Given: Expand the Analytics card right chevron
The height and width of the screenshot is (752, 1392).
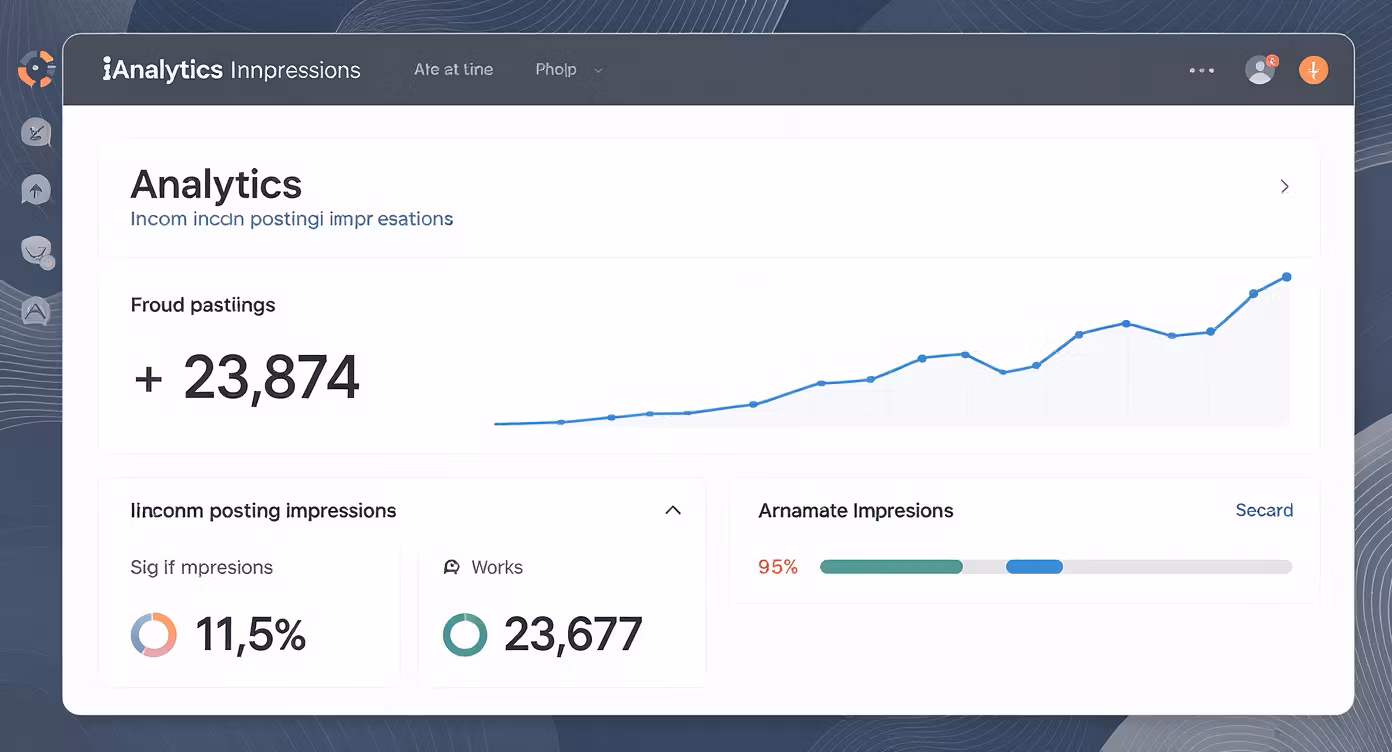Looking at the screenshot, I should [x=1285, y=186].
